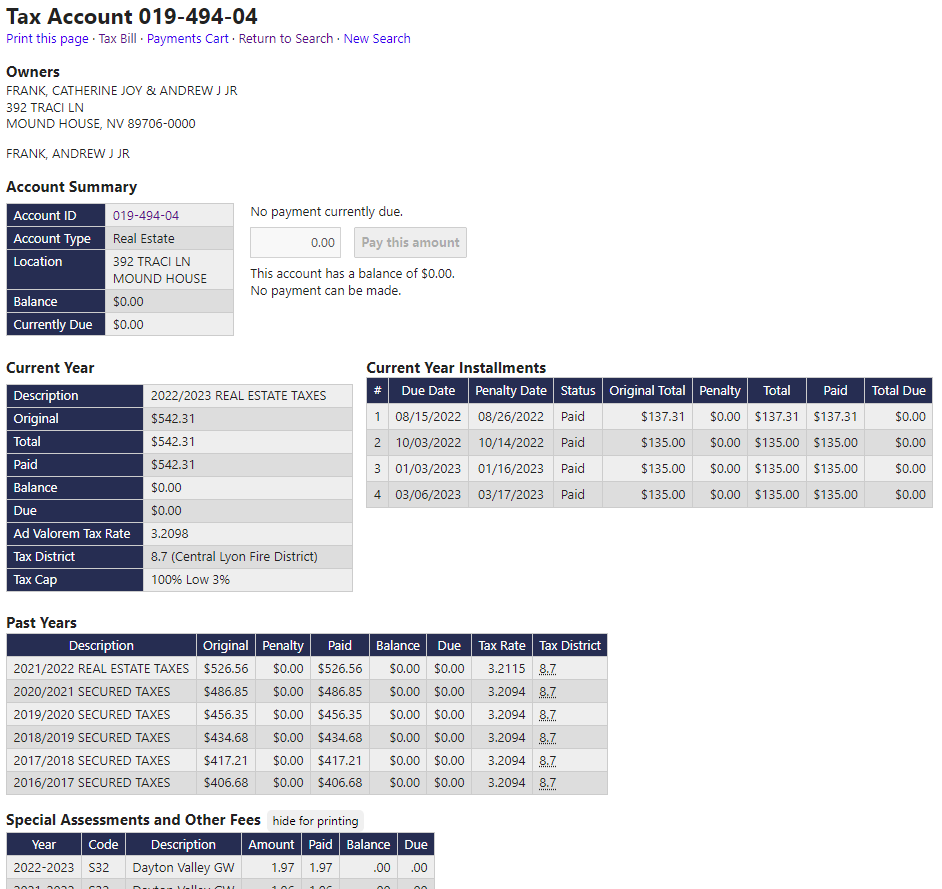
Task: Open tax district 8.7 for 2016/2017 row
Action: [x=547, y=783]
